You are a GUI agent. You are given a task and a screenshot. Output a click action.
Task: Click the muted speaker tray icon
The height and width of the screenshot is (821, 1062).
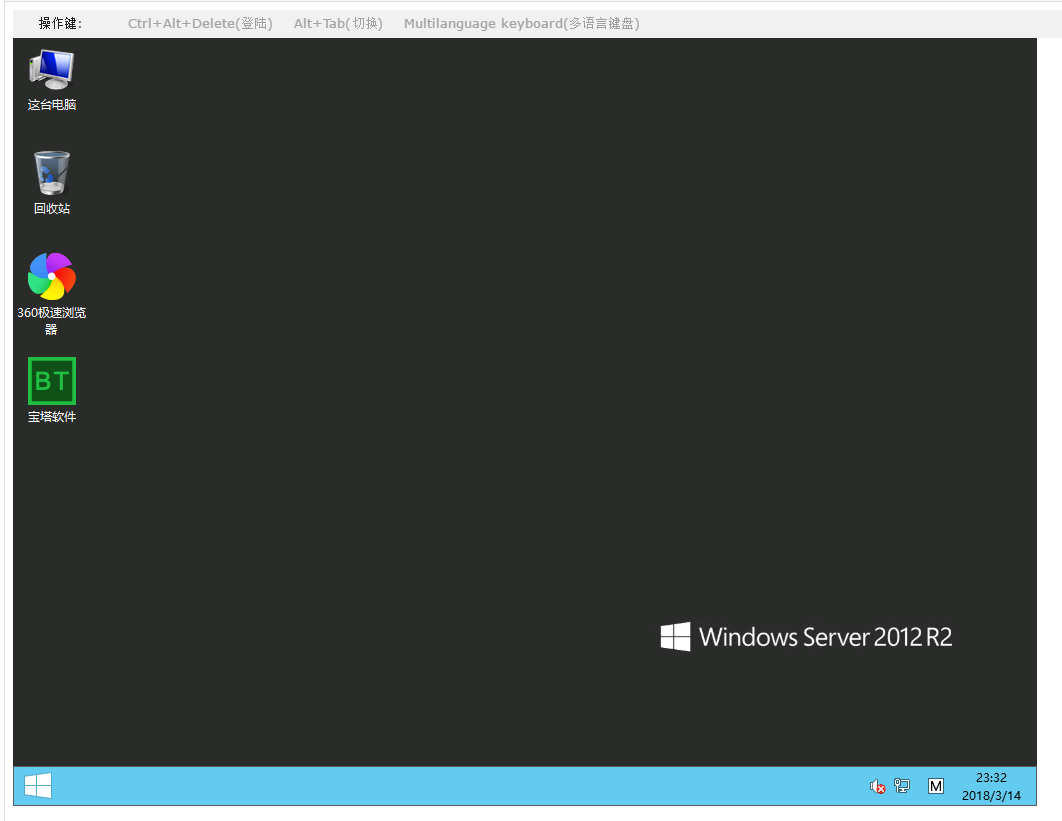pos(877,787)
